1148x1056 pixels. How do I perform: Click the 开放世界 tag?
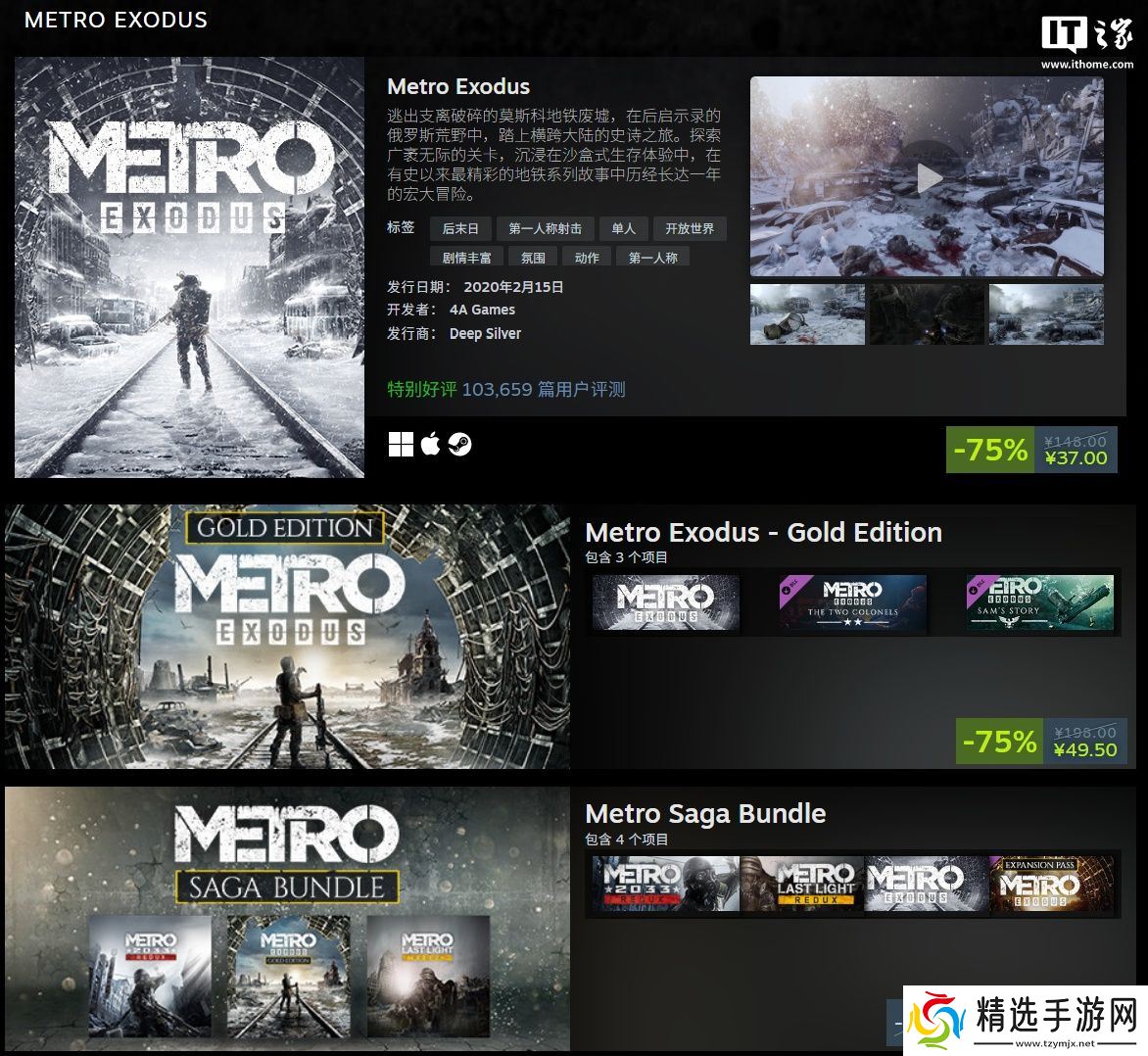point(690,228)
